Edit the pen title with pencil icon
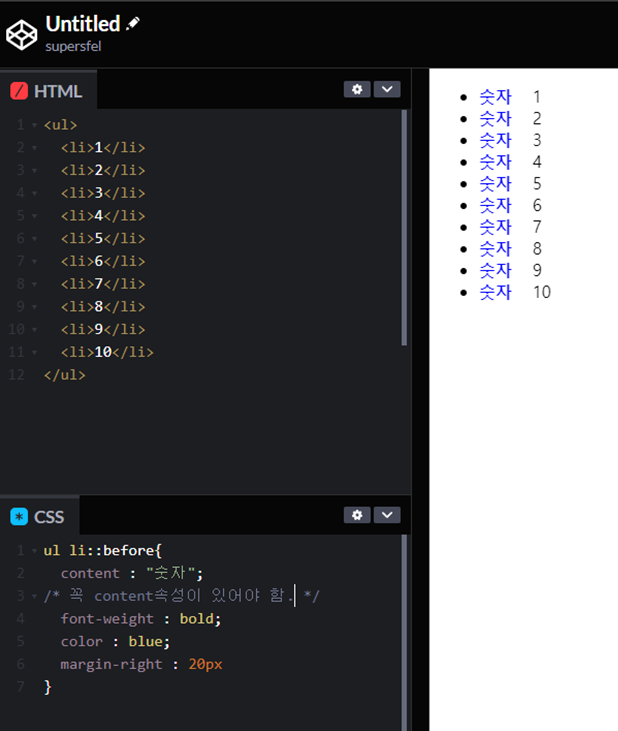The height and width of the screenshot is (731, 618). click(133, 23)
